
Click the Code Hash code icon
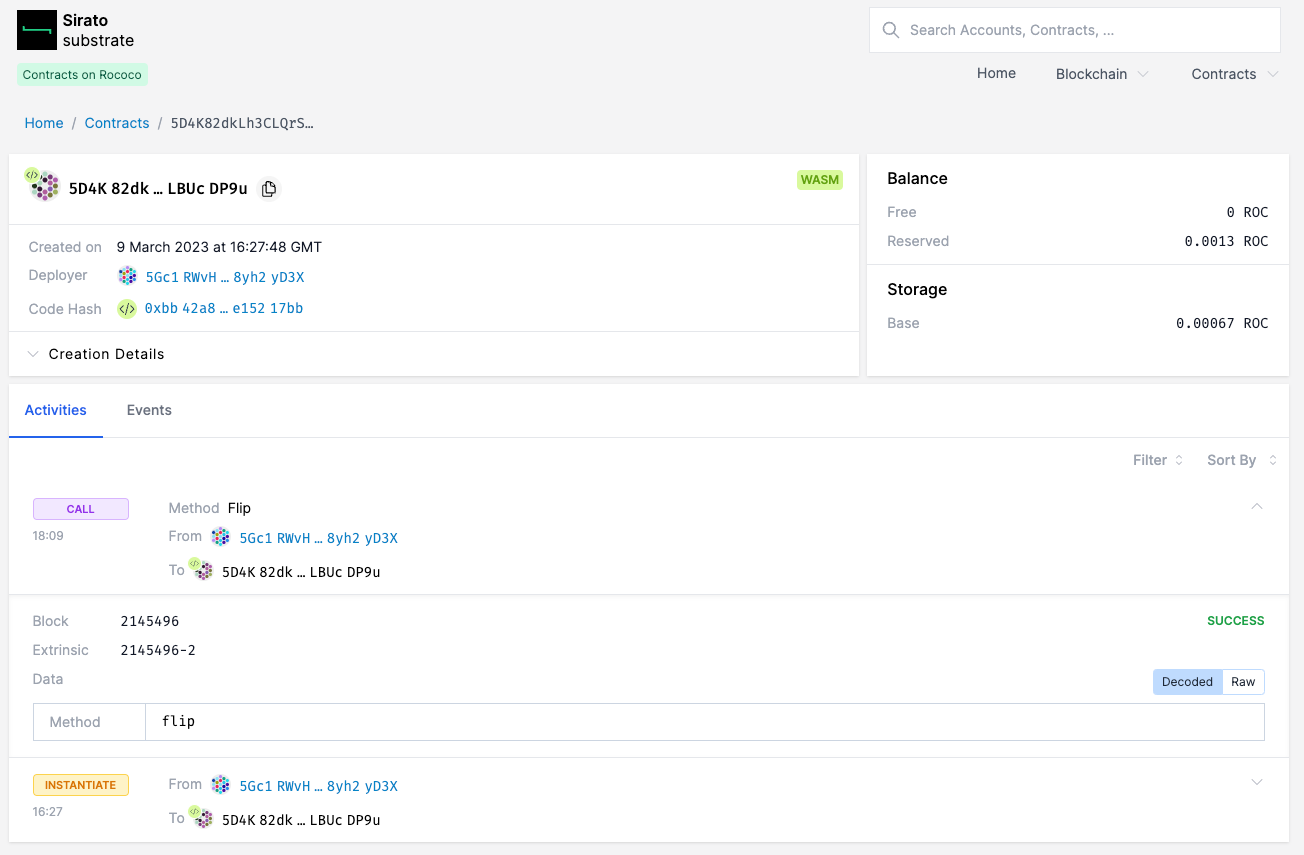[127, 309]
